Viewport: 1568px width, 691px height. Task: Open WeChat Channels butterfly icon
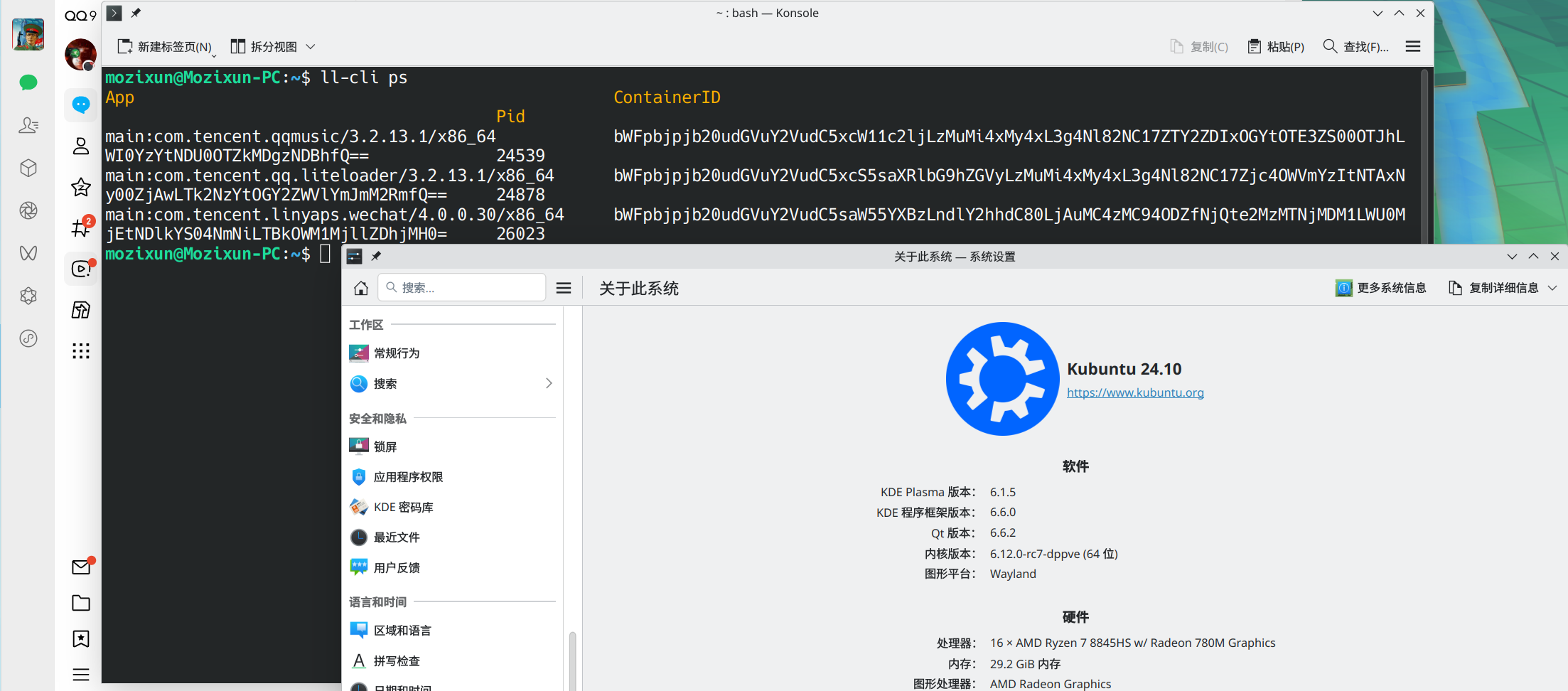click(28, 253)
